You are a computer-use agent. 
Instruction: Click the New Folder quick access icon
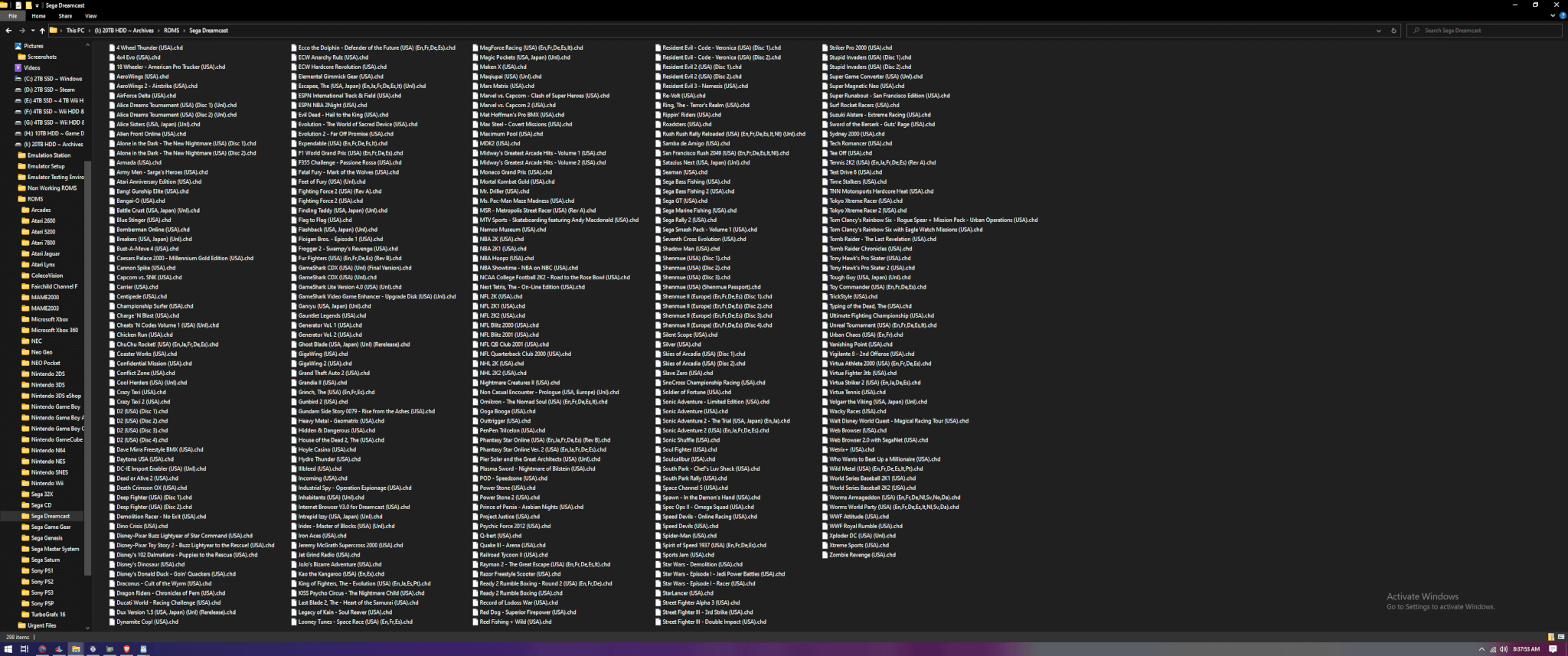(x=28, y=5)
